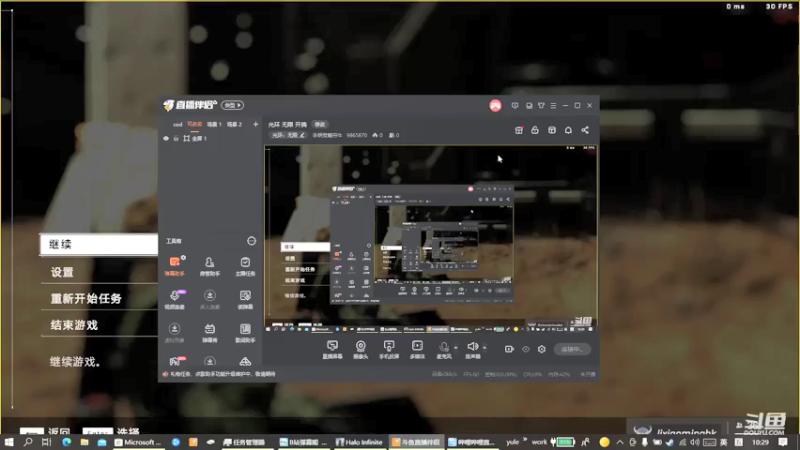Screen dimensions: 800x450
Task: Click the record video icon
Action: (x=509, y=349)
